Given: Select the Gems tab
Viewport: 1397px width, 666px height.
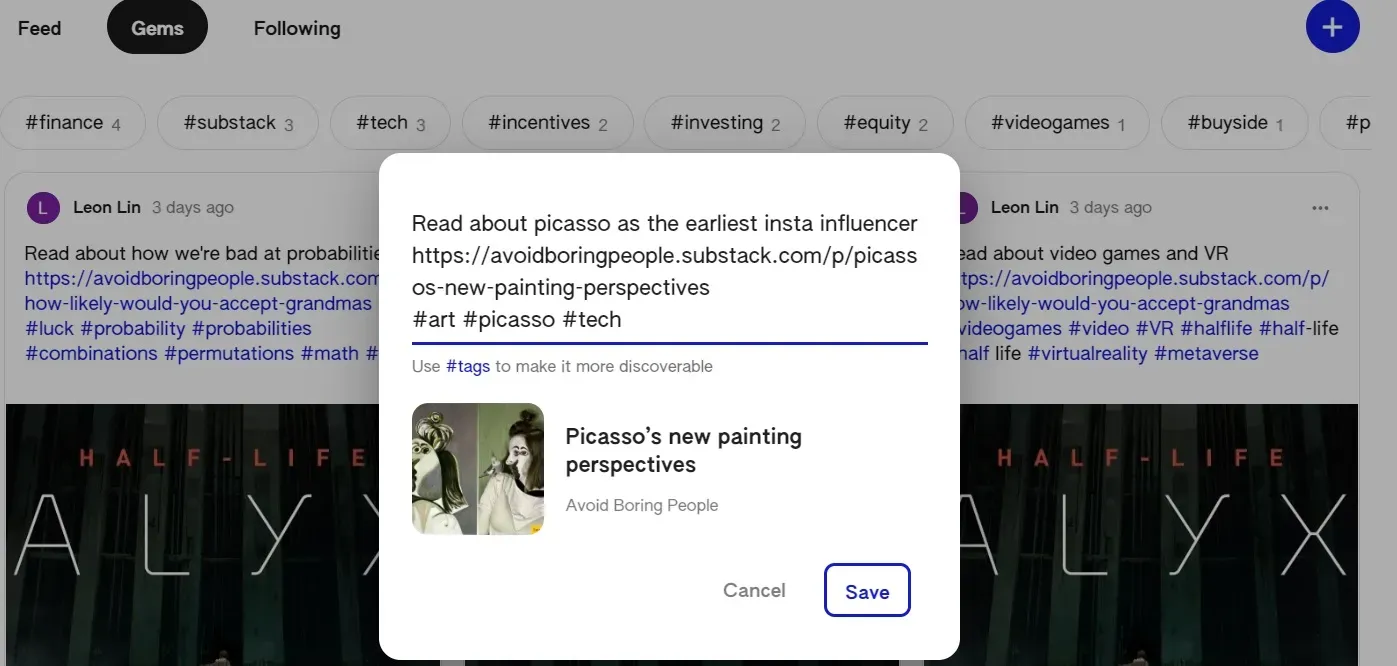Looking at the screenshot, I should tap(157, 28).
